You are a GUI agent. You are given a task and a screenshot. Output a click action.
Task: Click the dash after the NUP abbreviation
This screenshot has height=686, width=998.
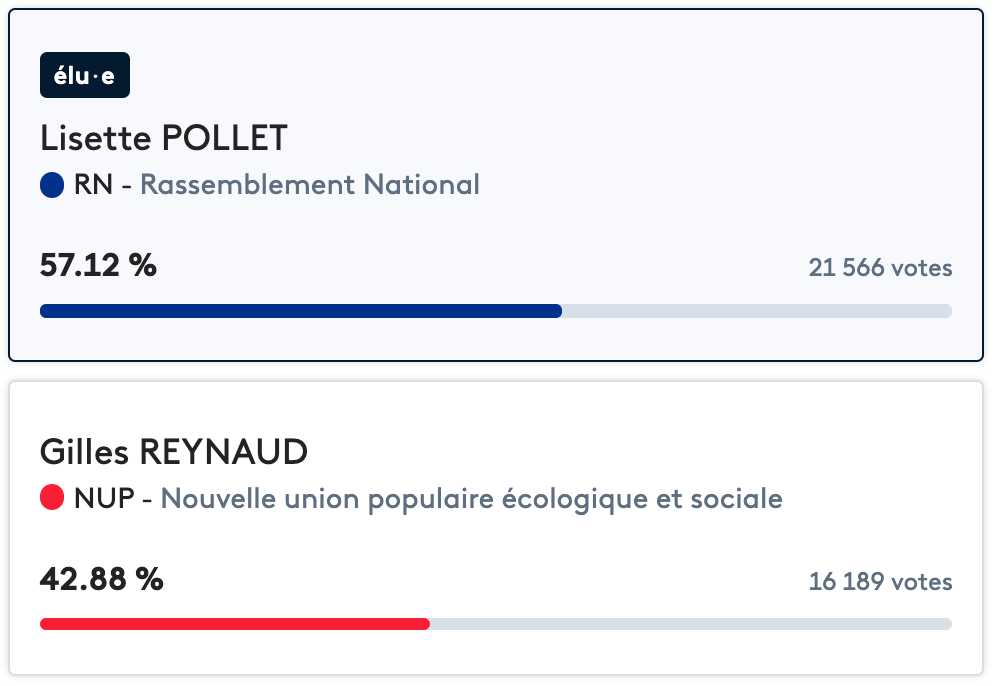click(147, 498)
